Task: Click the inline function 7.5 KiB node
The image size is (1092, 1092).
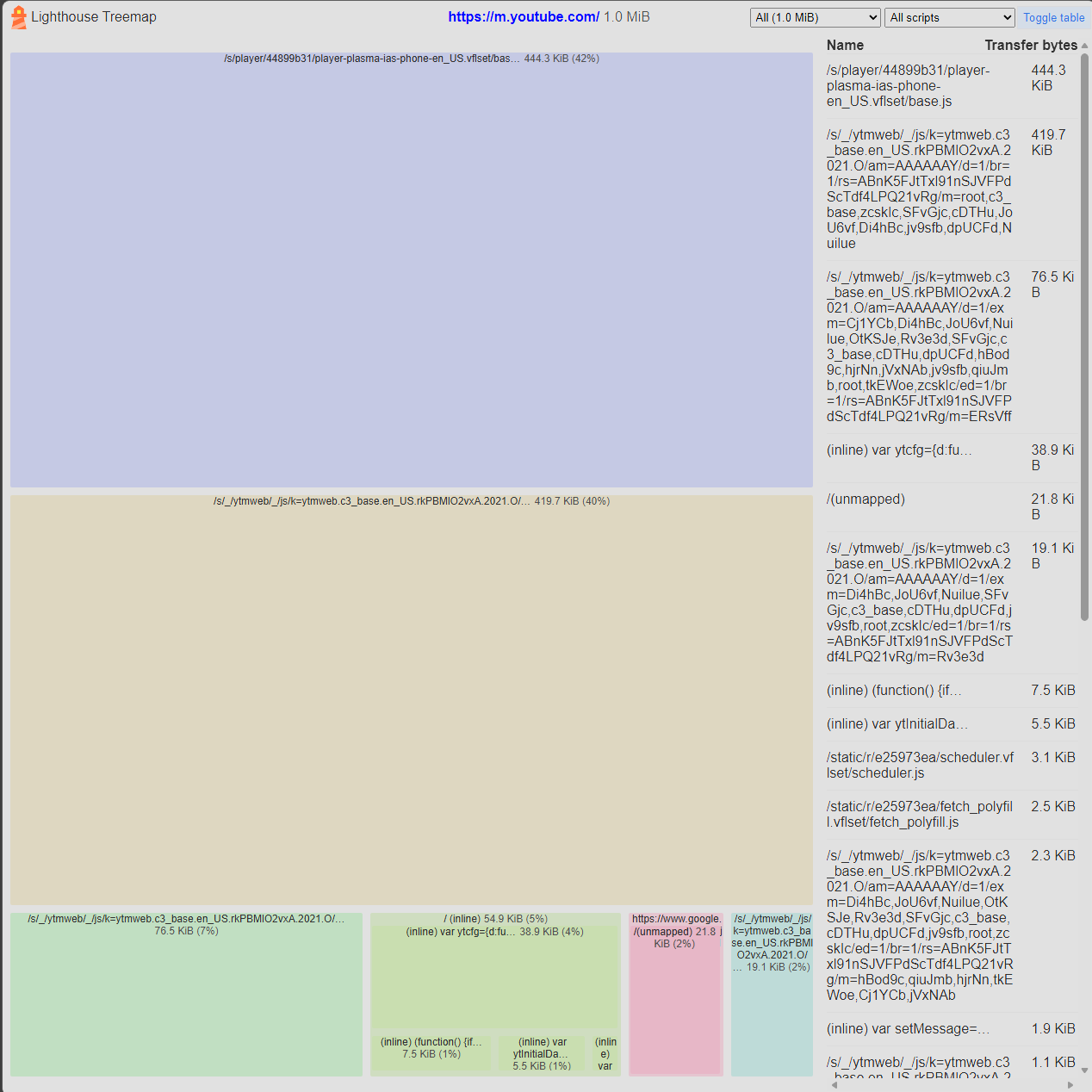Action: 431,1052
